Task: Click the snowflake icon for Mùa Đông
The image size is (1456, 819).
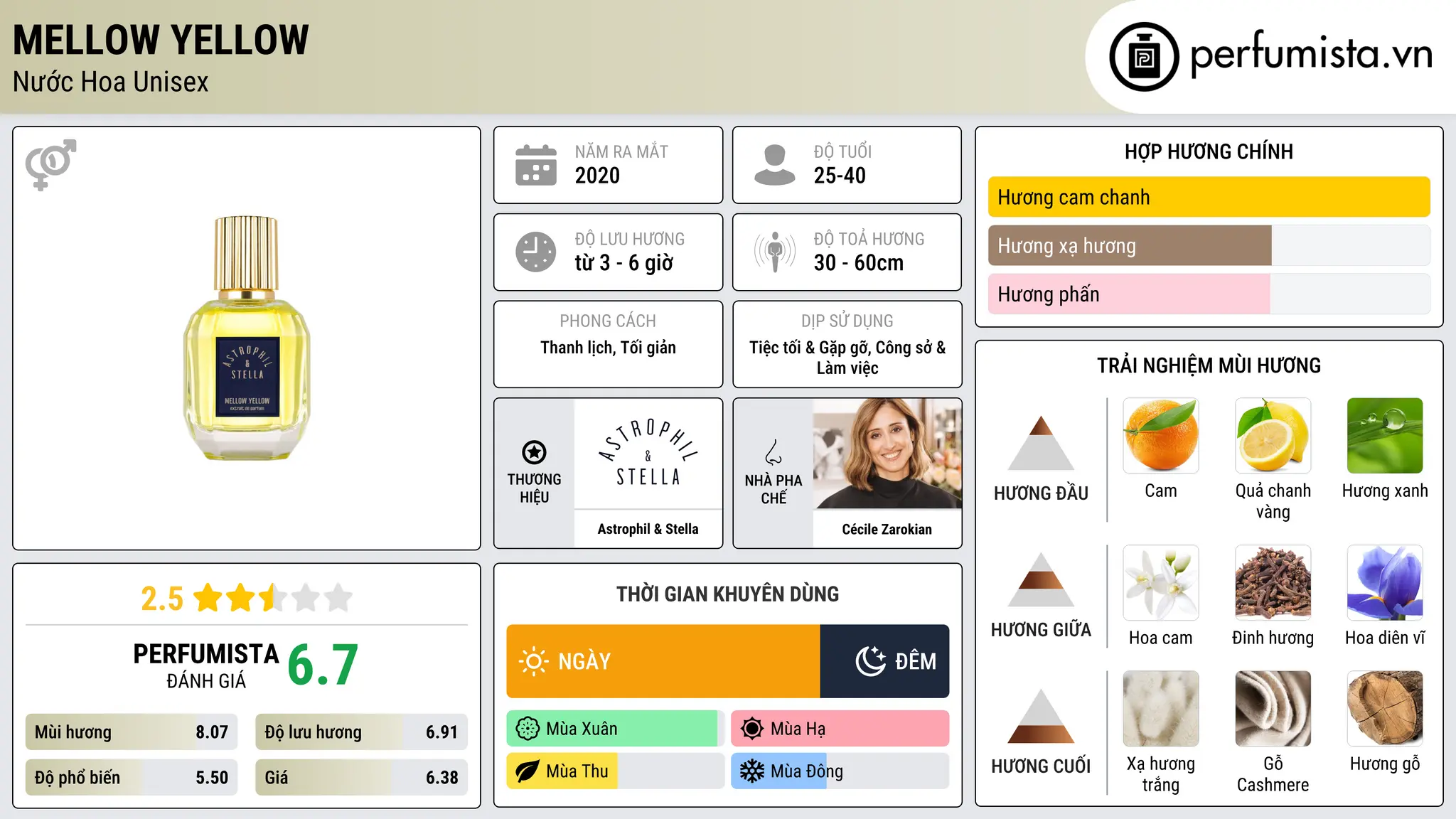Action: [752, 771]
